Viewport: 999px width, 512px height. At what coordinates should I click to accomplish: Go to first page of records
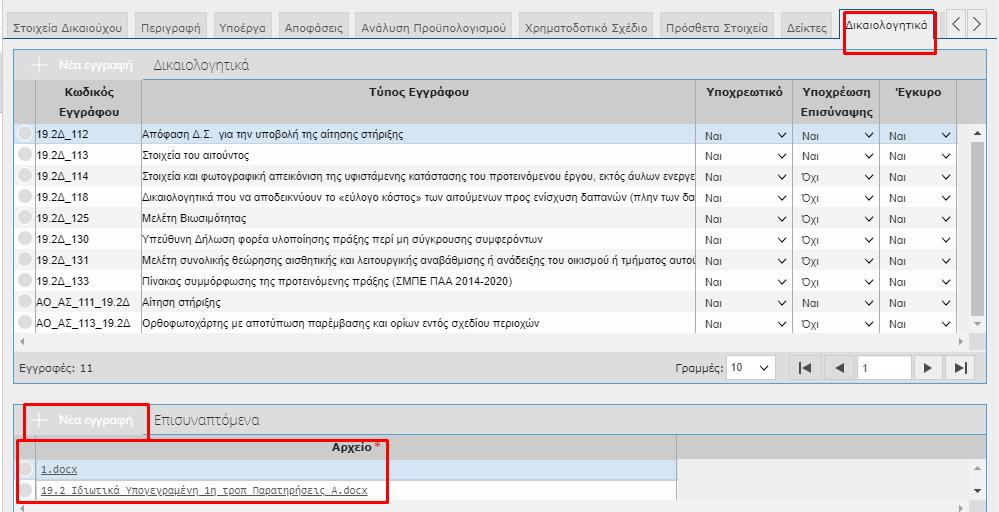[805, 368]
